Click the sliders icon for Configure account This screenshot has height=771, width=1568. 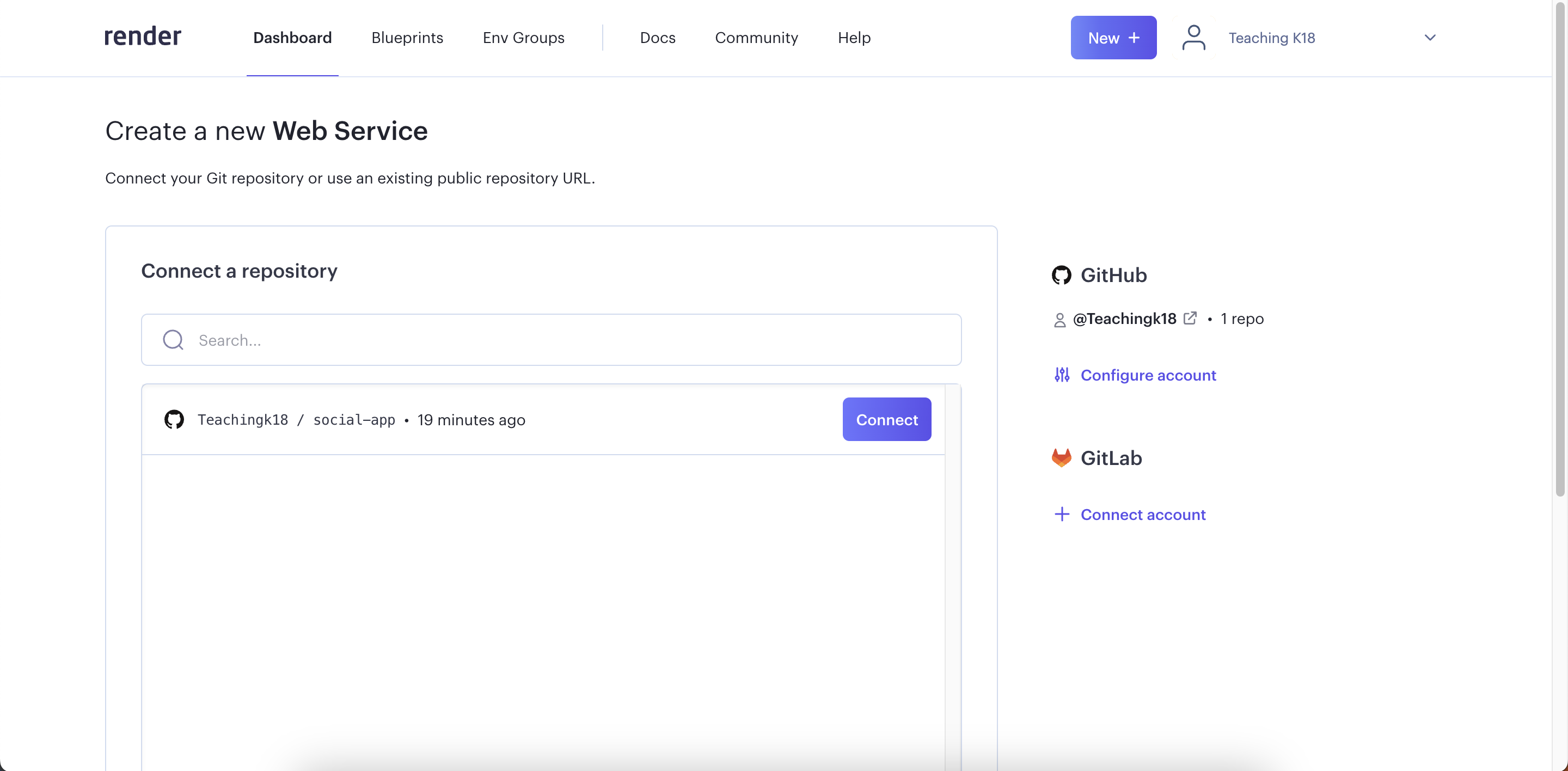[x=1062, y=375]
